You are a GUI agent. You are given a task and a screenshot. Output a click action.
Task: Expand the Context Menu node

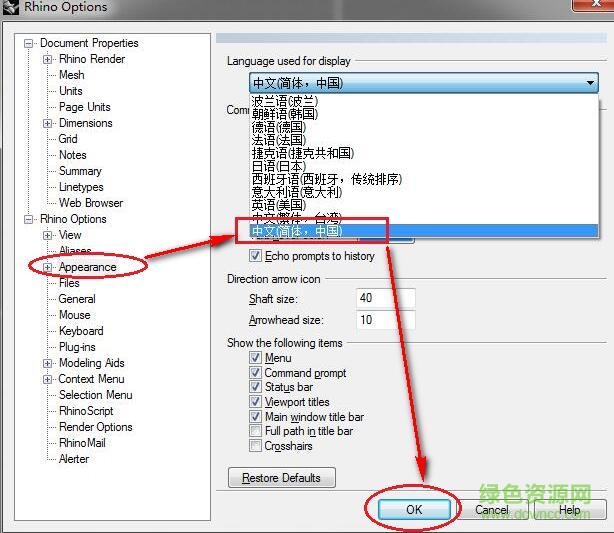47,379
